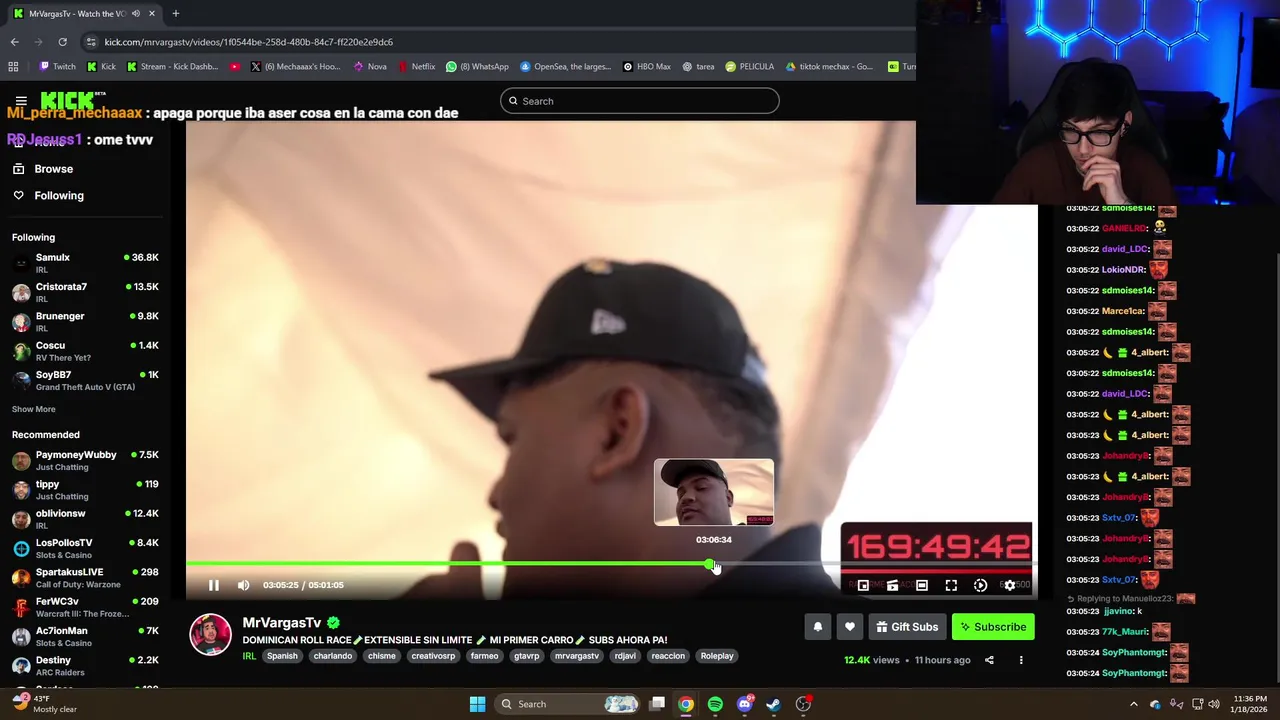Follow MrVargasTv with the heart button

point(849,627)
